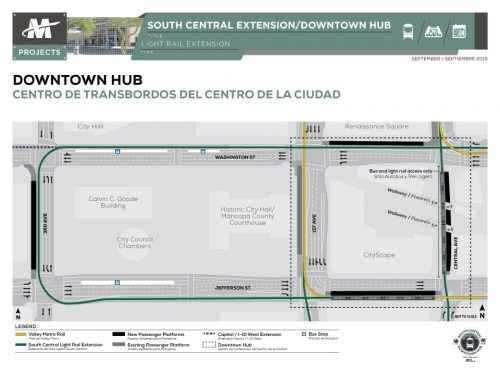Click the 'CENTRAL AVE' street label
This screenshot has height=375, width=500.
[x=456, y=253]
